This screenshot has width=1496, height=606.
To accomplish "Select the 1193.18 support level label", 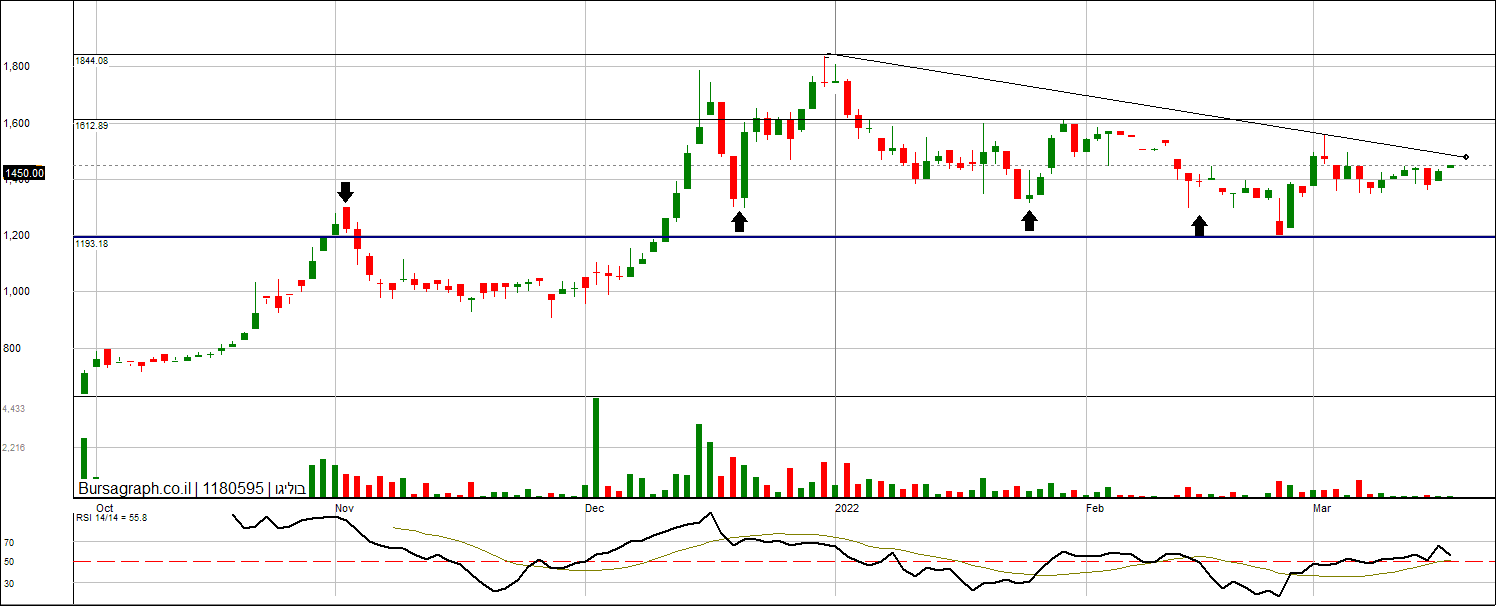I will click(92, 243).
